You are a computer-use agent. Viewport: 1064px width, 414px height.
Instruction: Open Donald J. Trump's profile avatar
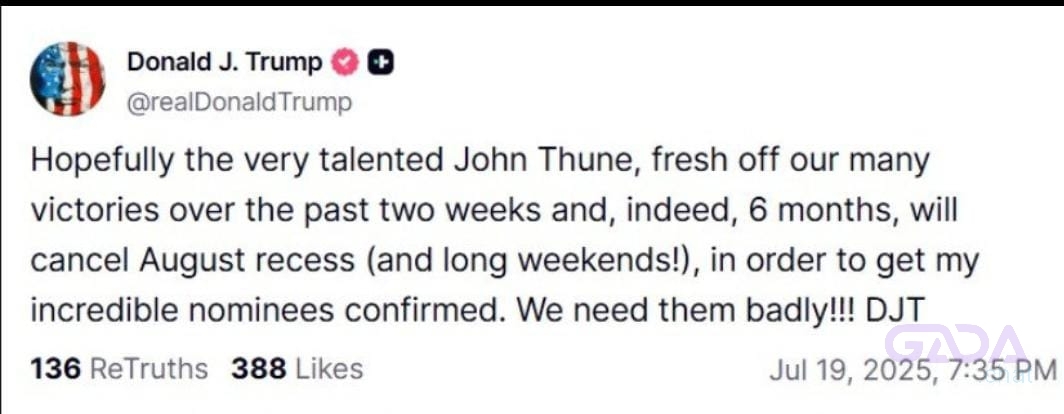tap(67, 78)
